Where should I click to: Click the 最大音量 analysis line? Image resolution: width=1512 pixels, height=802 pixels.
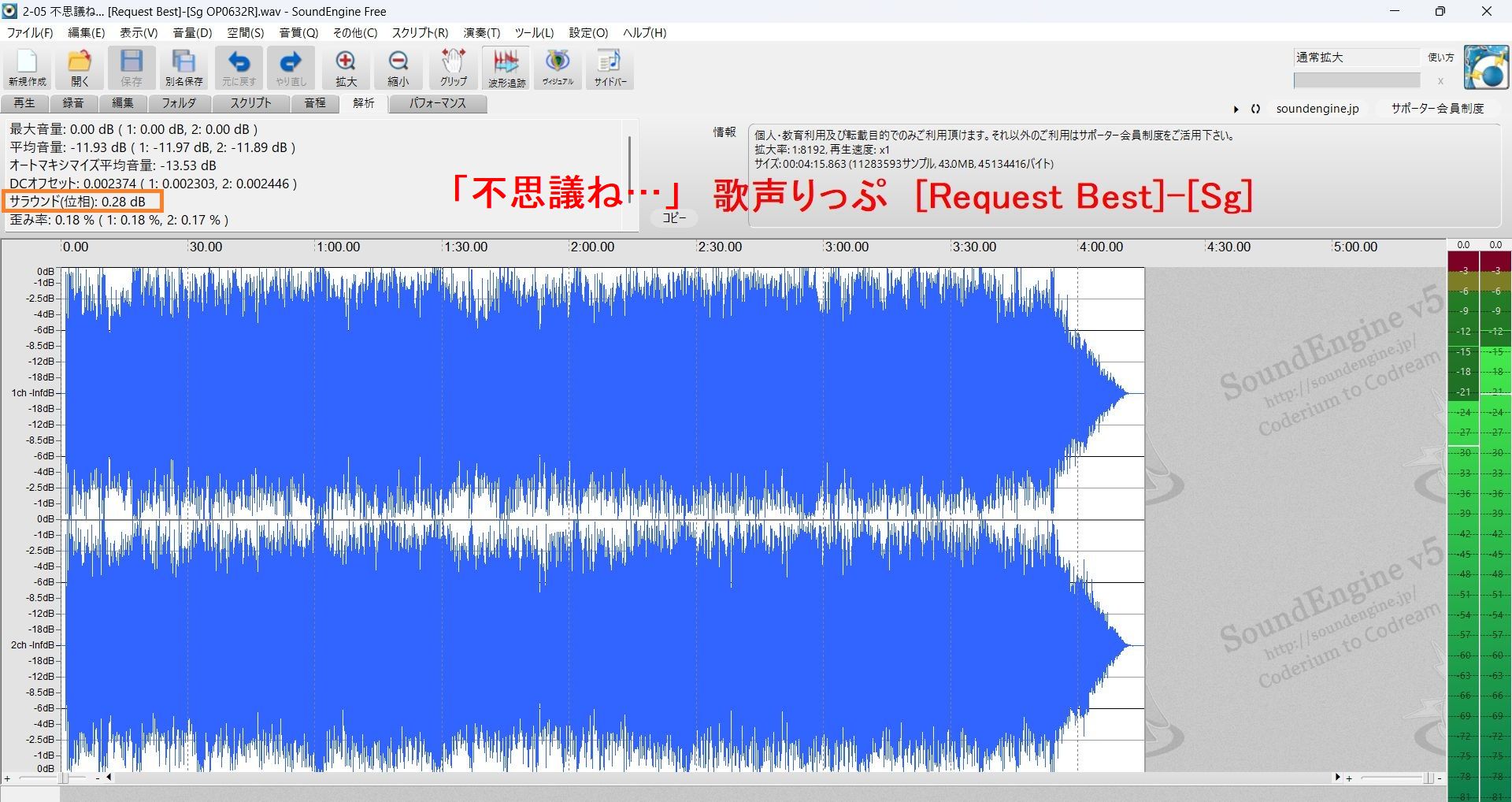pos(134,129)
